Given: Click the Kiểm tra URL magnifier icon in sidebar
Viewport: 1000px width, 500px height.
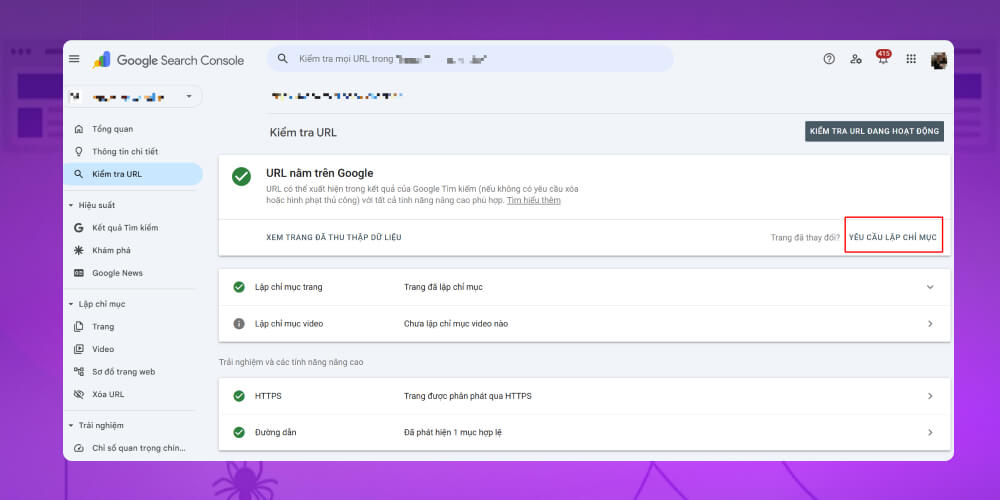Looking at the screenshot, I should (78, 174).
